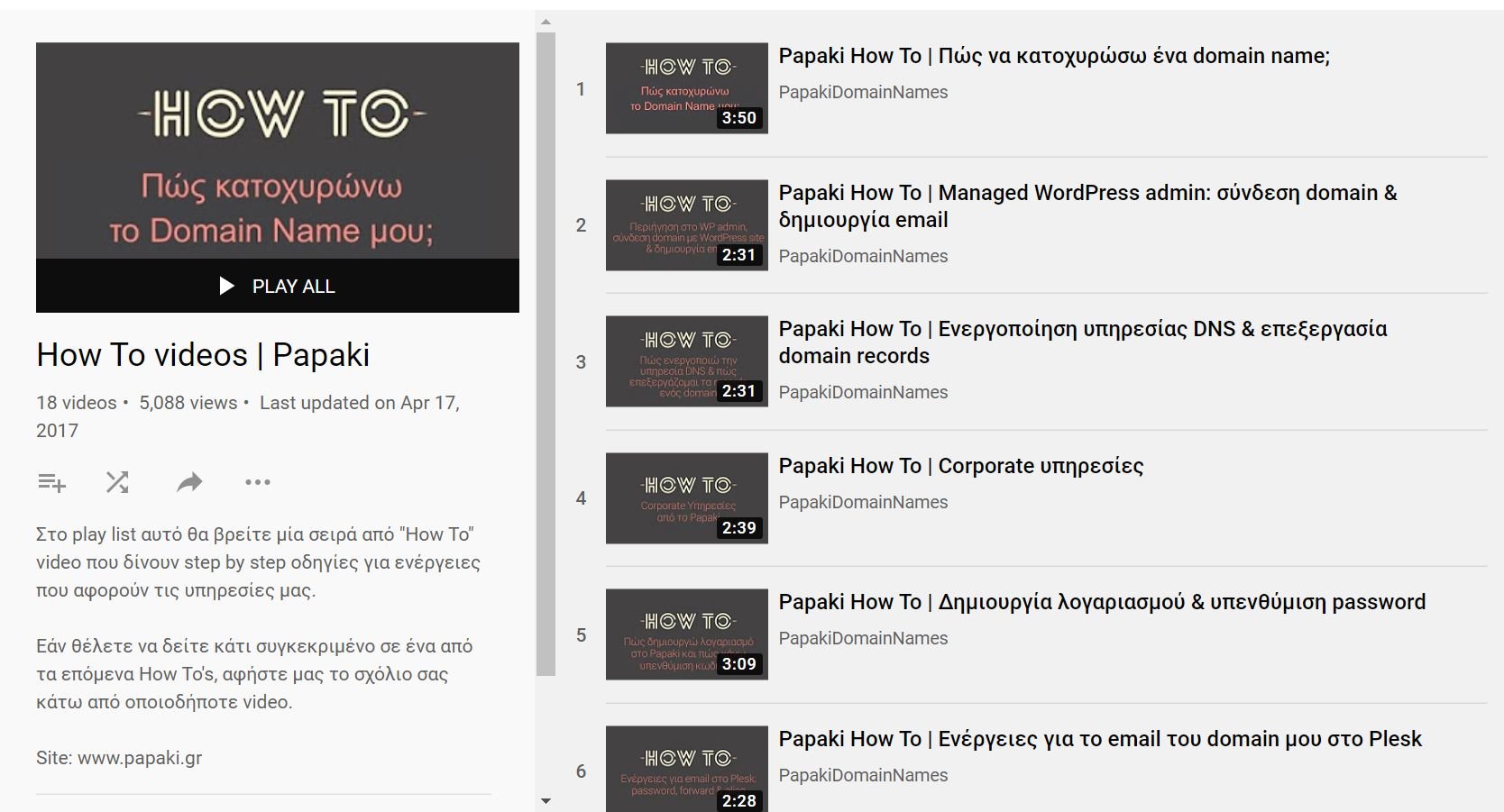Image resolution: width=1504 pixels, height=812 pixels.
Task: Click the '18 videos' count text
Action: pos(77,403)
